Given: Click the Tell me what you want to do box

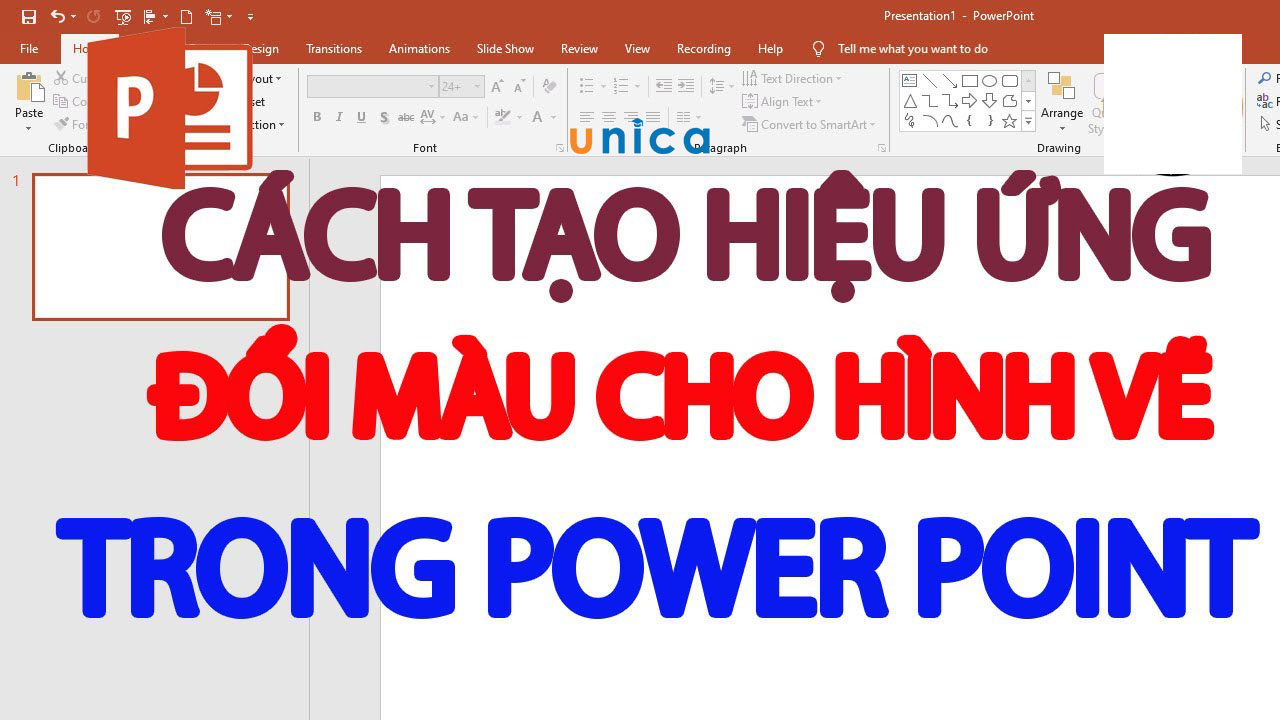Looking at the screenshot, I should point(912,49).
